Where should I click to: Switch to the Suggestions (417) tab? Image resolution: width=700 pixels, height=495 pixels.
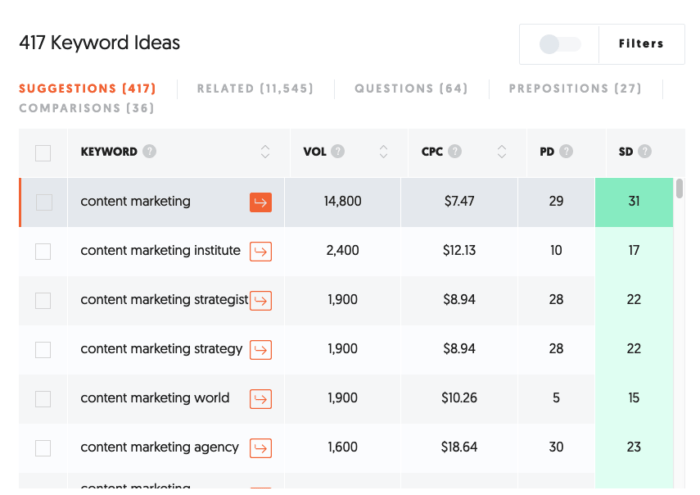88,88
